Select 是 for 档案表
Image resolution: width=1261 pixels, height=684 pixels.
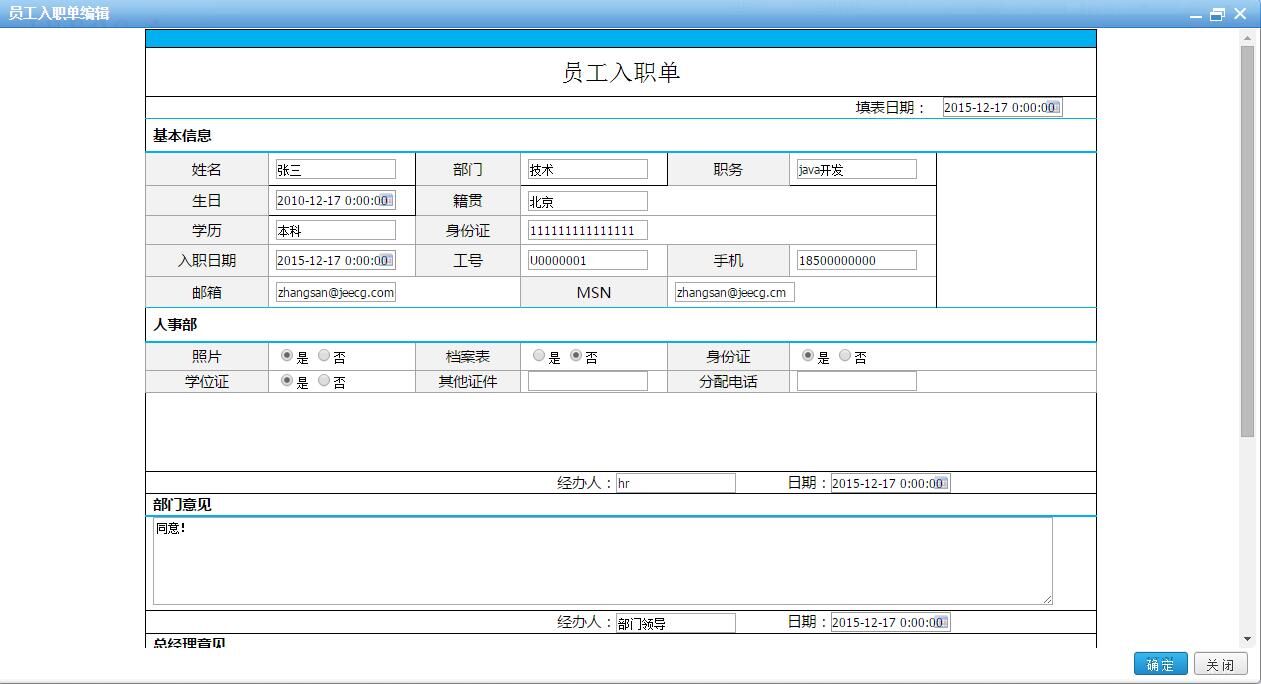coord(539,355)
